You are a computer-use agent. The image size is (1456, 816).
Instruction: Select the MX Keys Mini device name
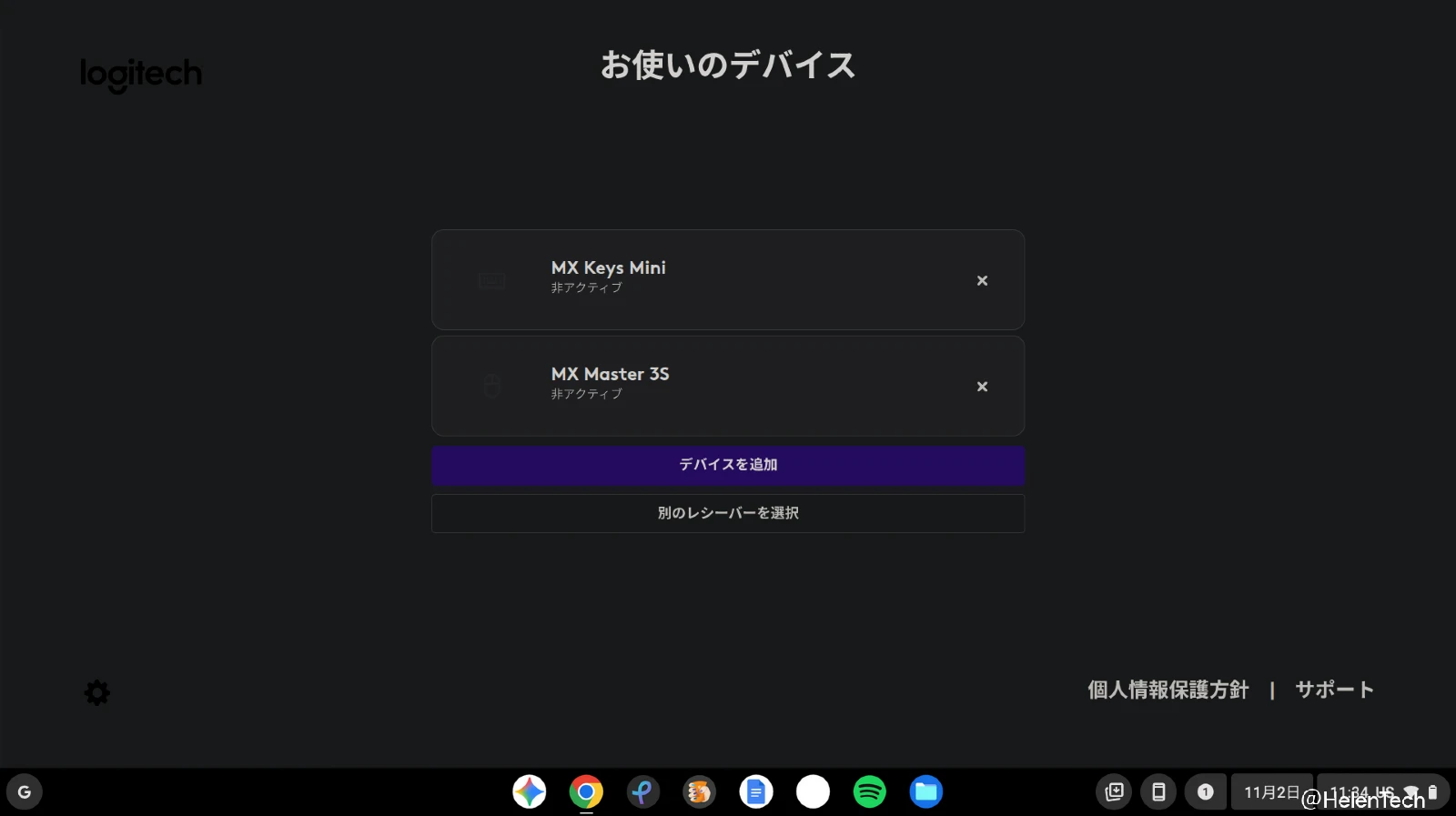point(609,267)
